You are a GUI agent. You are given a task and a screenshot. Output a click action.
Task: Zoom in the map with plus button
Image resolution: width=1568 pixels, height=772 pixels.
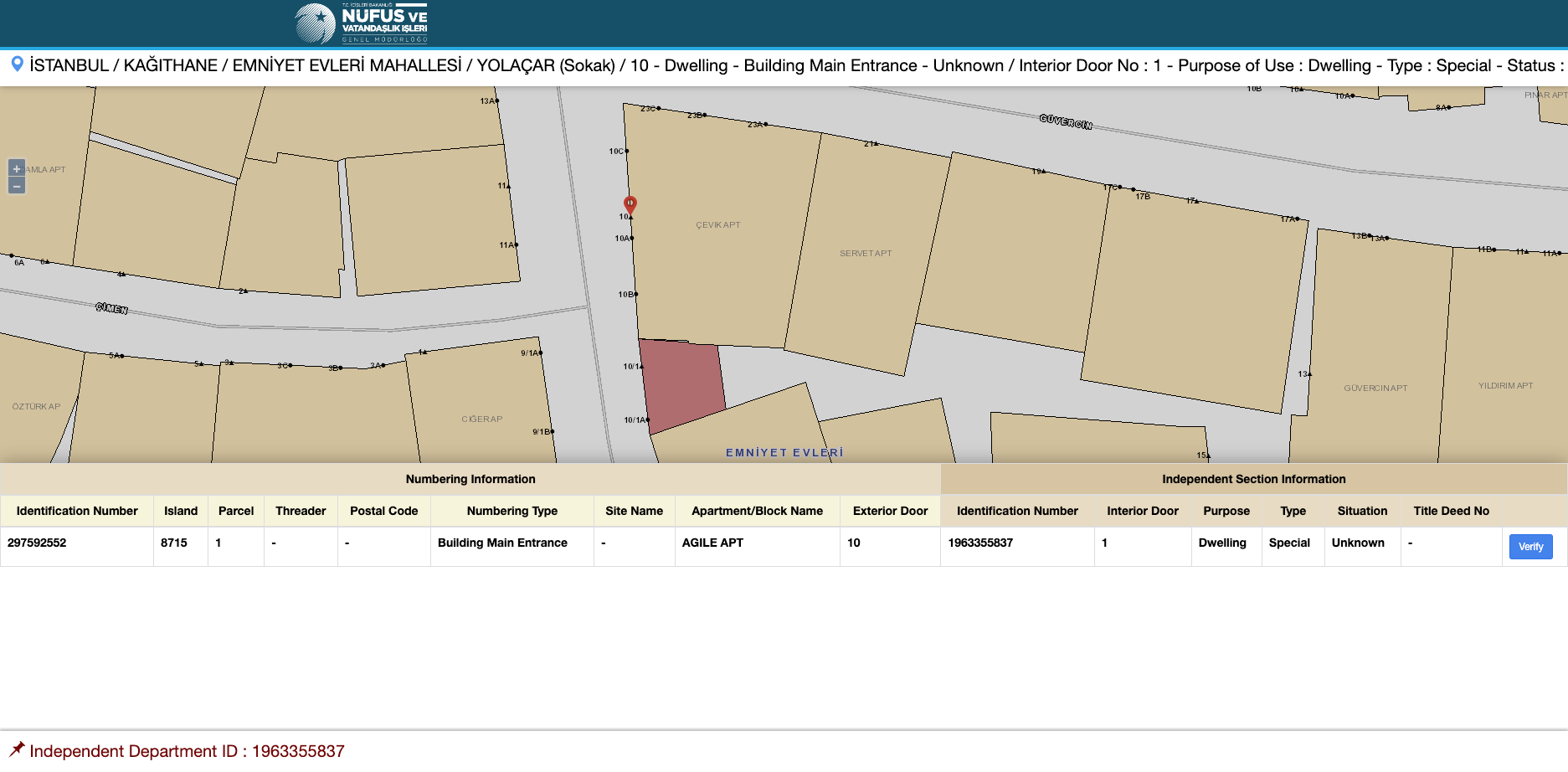click(16, 168)
